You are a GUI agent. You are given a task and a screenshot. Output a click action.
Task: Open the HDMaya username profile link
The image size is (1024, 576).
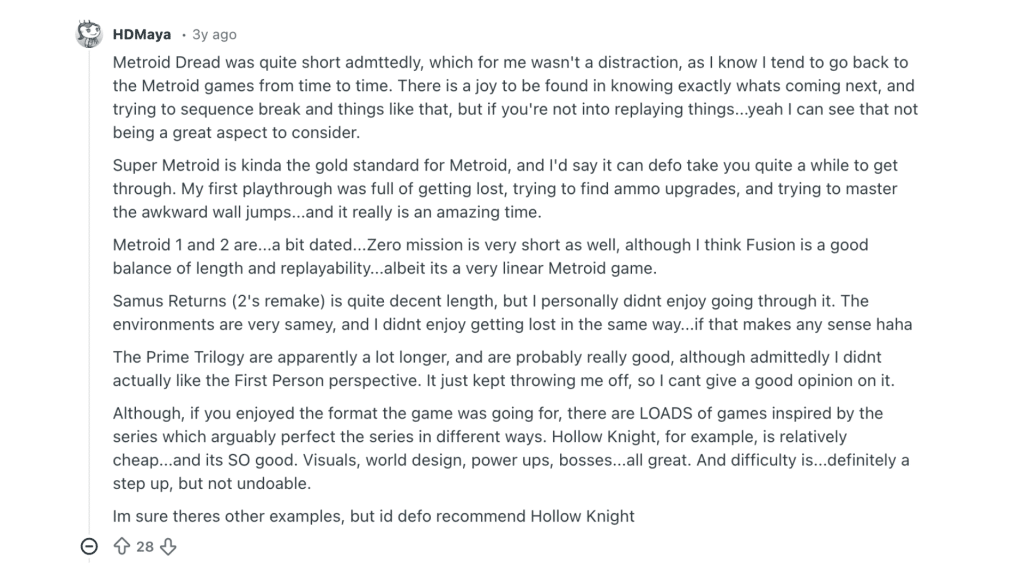142,34
